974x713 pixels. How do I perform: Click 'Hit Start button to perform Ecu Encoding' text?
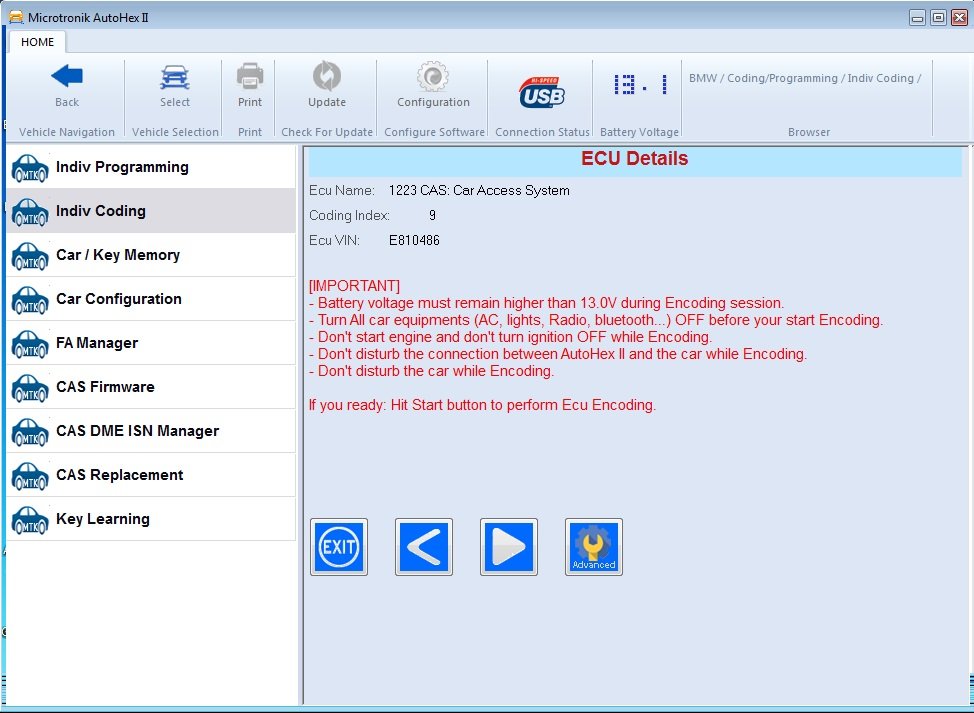pyautogui.click(x=523, y=405)
